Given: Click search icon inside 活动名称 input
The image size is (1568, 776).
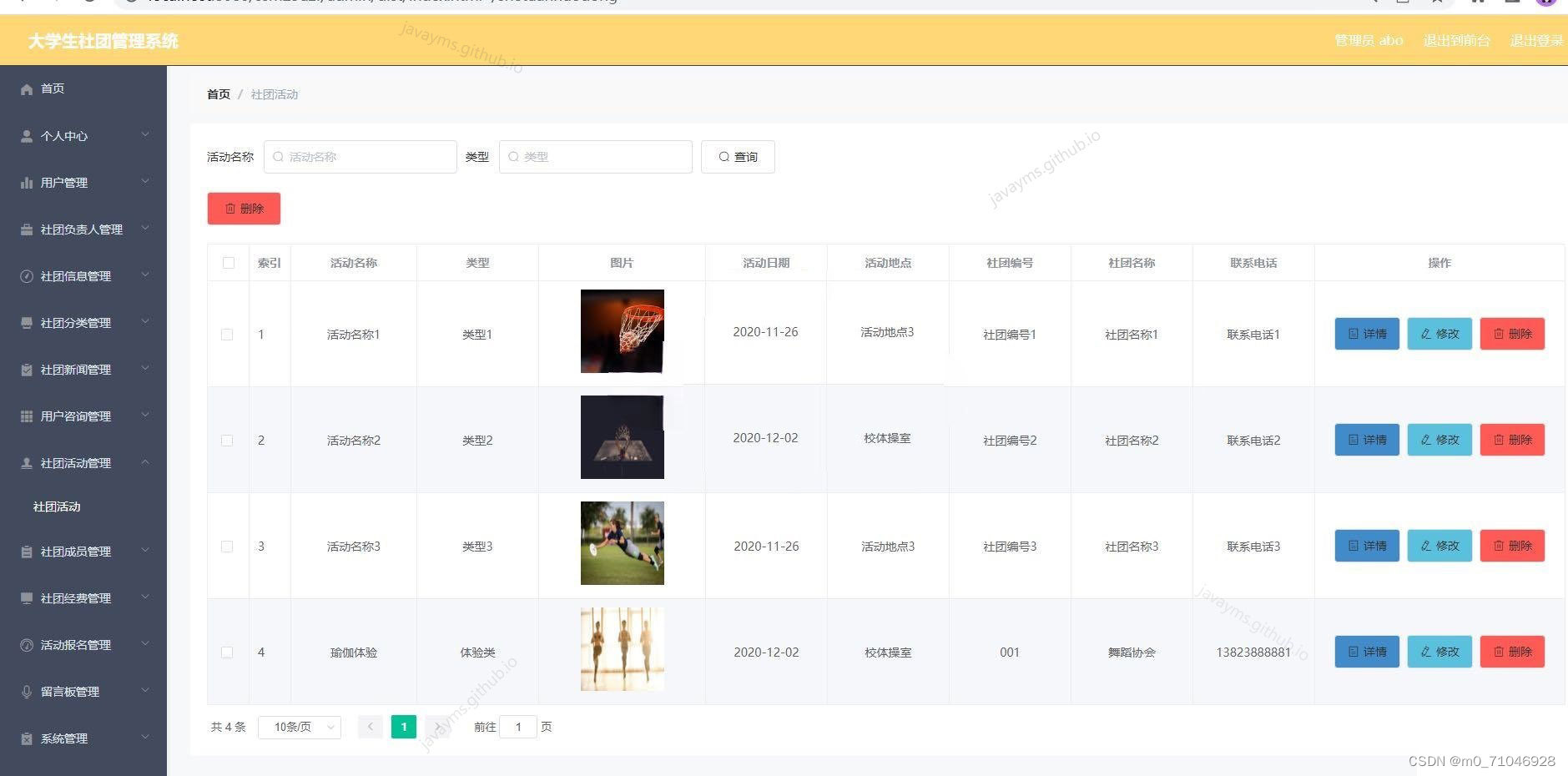Looking at the screenshot, I should point(279,157).
